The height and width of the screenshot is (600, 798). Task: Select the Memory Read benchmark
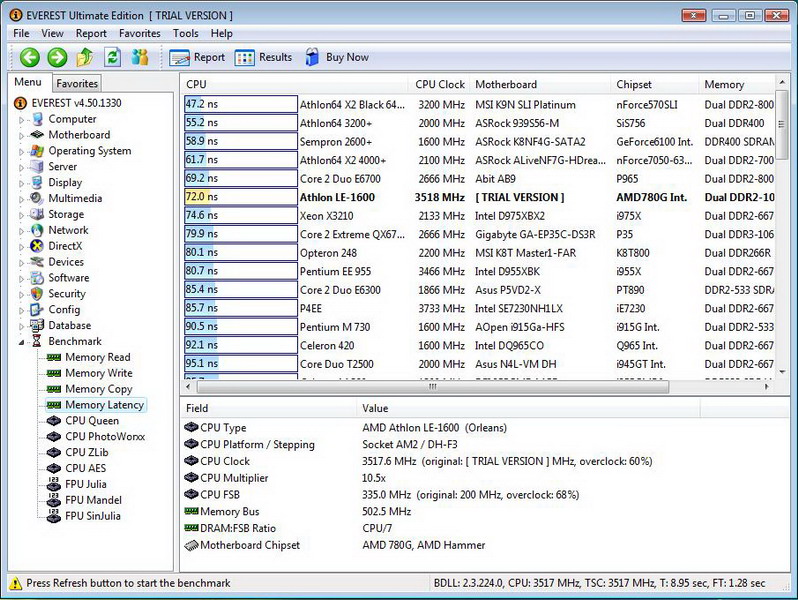point(97,357)
